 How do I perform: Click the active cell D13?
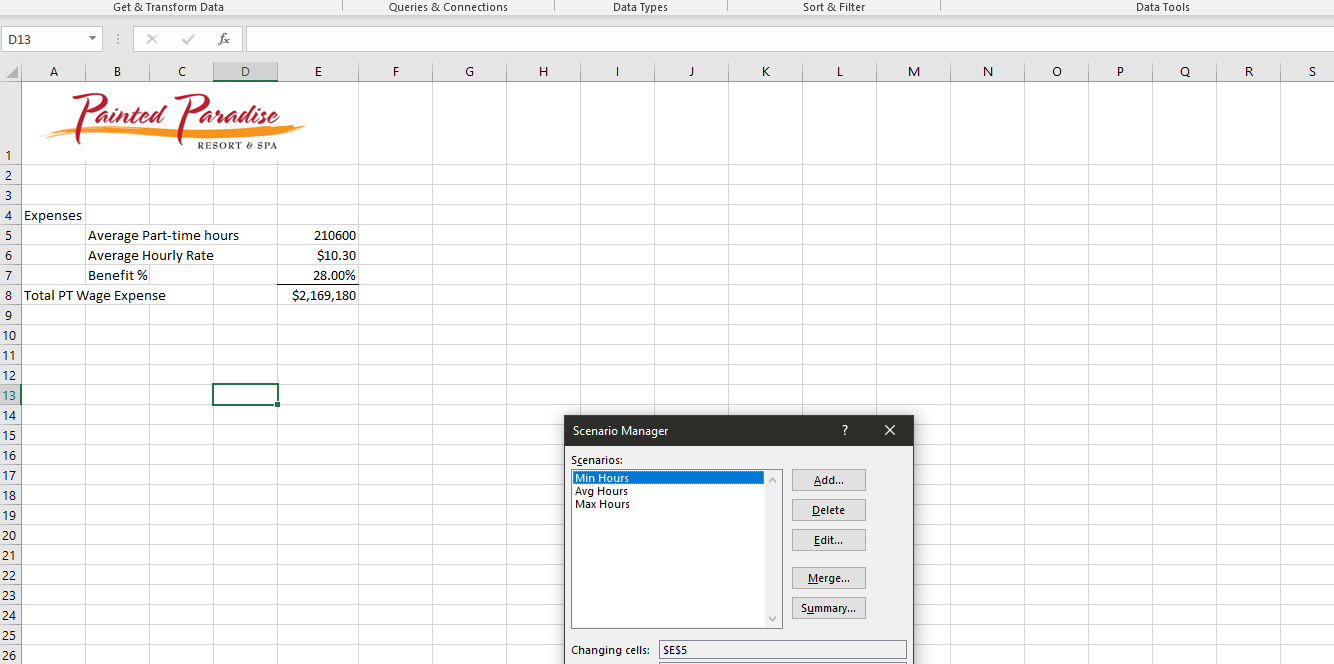point(245,395)
